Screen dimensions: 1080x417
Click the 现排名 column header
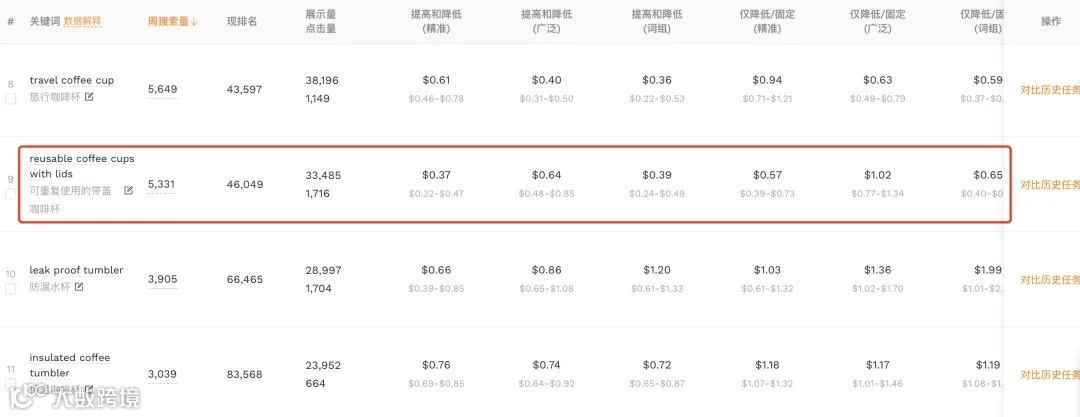pos(242,21)
